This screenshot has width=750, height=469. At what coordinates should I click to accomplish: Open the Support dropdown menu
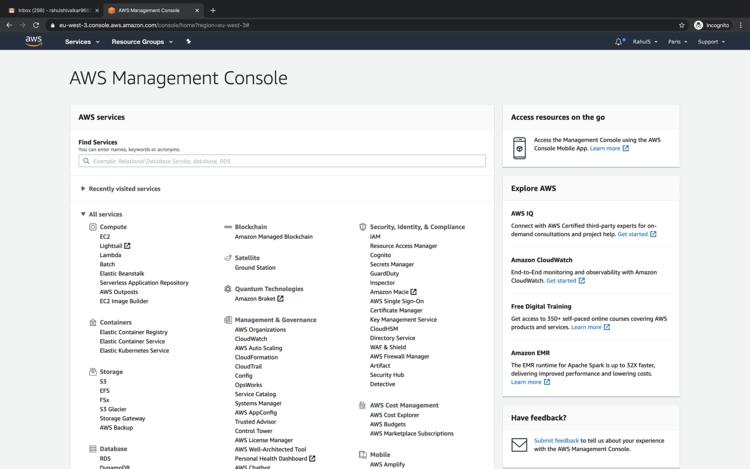coord(711,42)
